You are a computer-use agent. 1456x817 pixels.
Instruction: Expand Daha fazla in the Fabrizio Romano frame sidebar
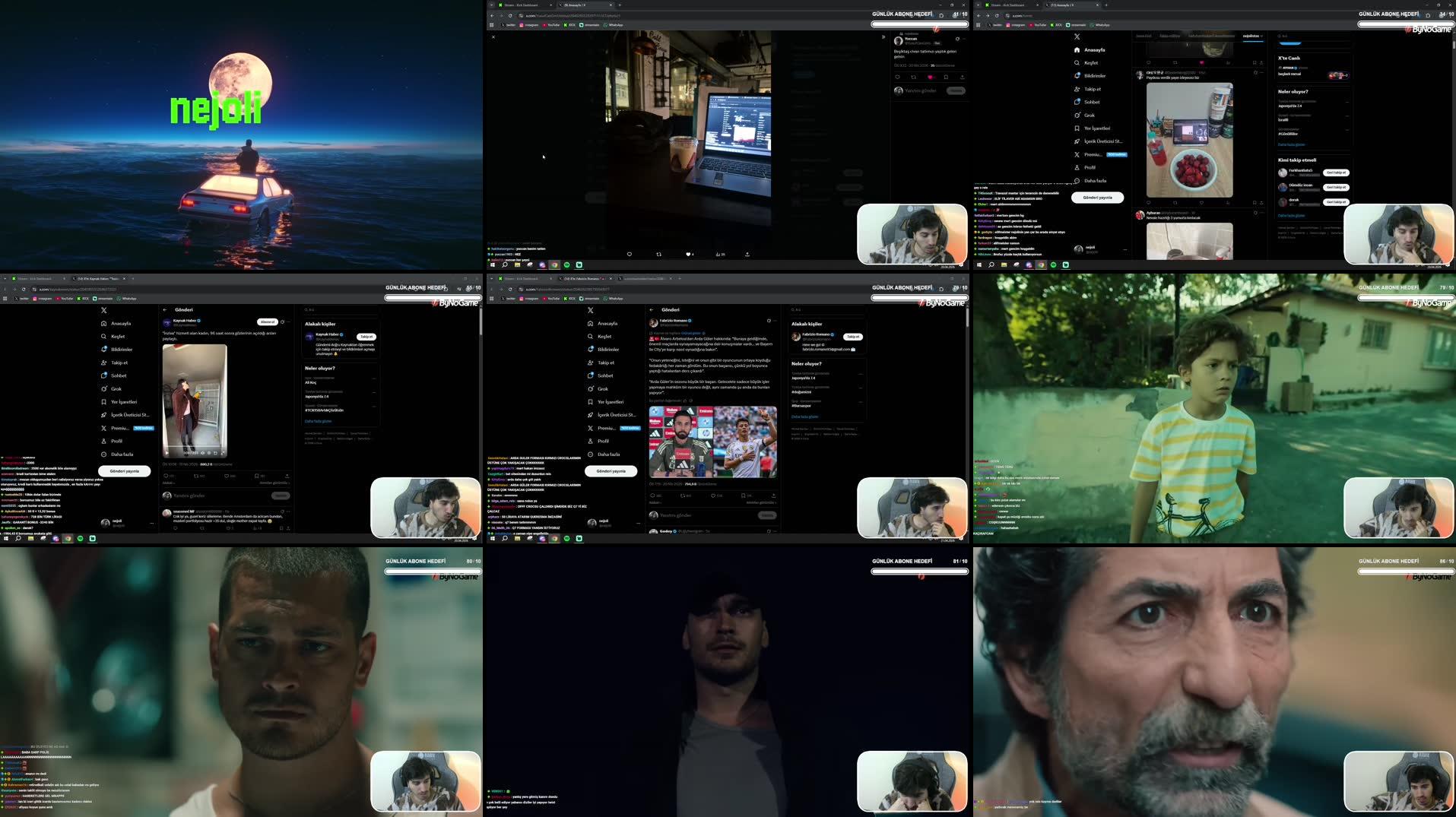pyautogui.click(x=603, y=454)
